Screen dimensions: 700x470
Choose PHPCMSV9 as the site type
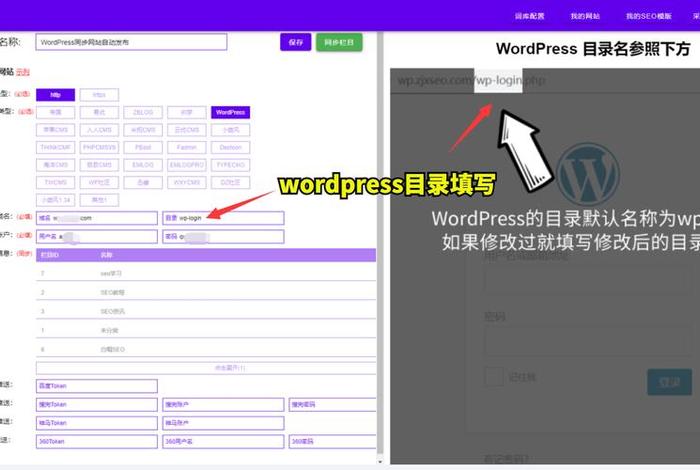[99, 147]
